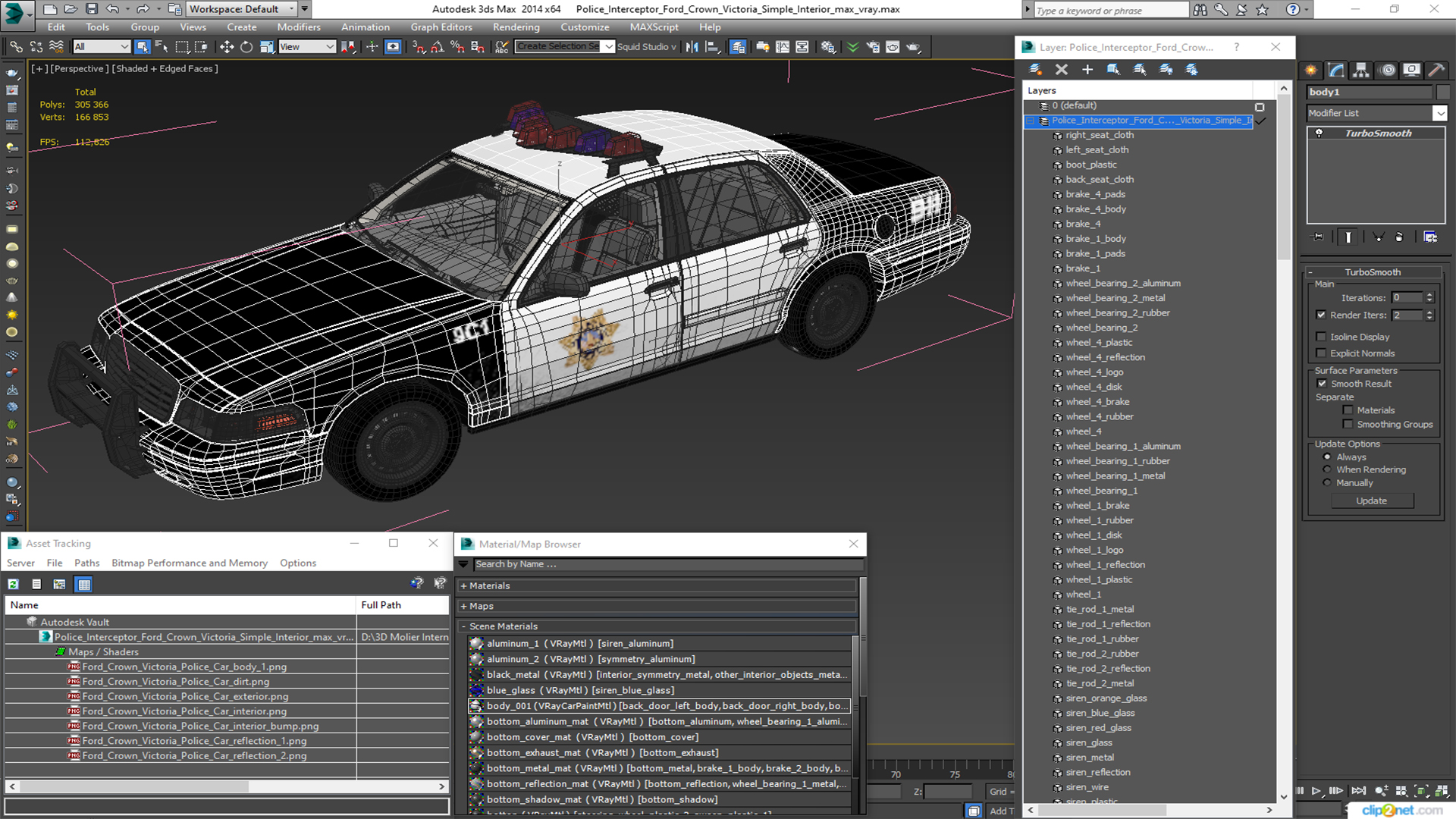Click the Perspective viewport label
The width and height of the screenshot is (1456, 819).
[78, 68]
